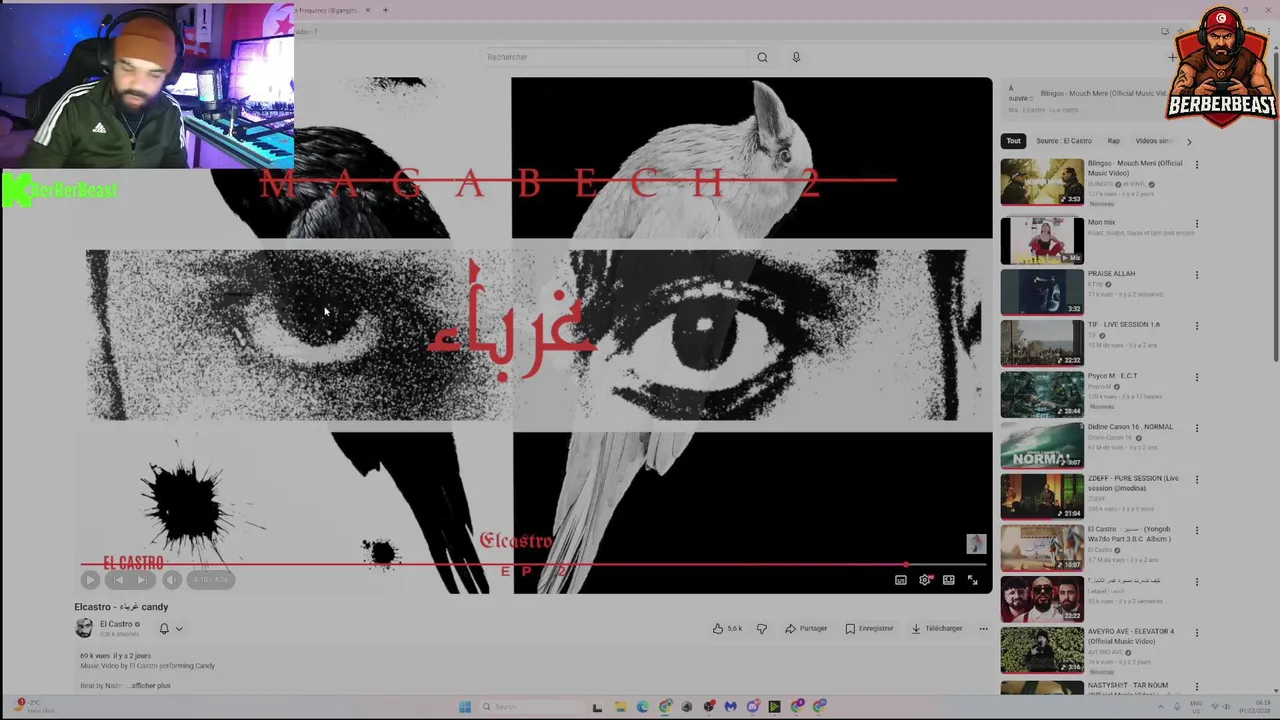Like the video (5,6 k thumbs up)

pos(727,629)
